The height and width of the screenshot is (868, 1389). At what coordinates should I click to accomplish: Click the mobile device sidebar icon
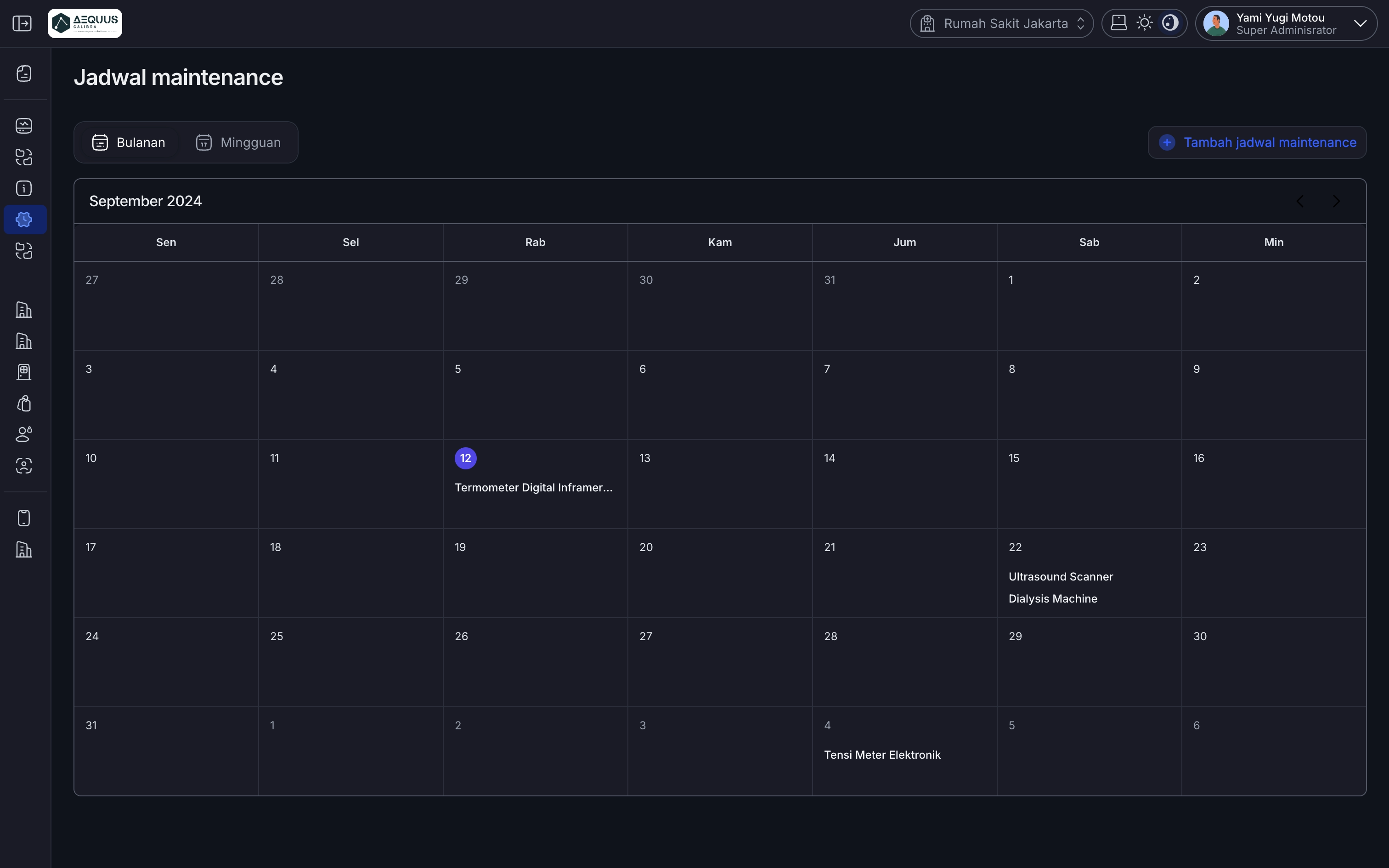pos(24,518)
